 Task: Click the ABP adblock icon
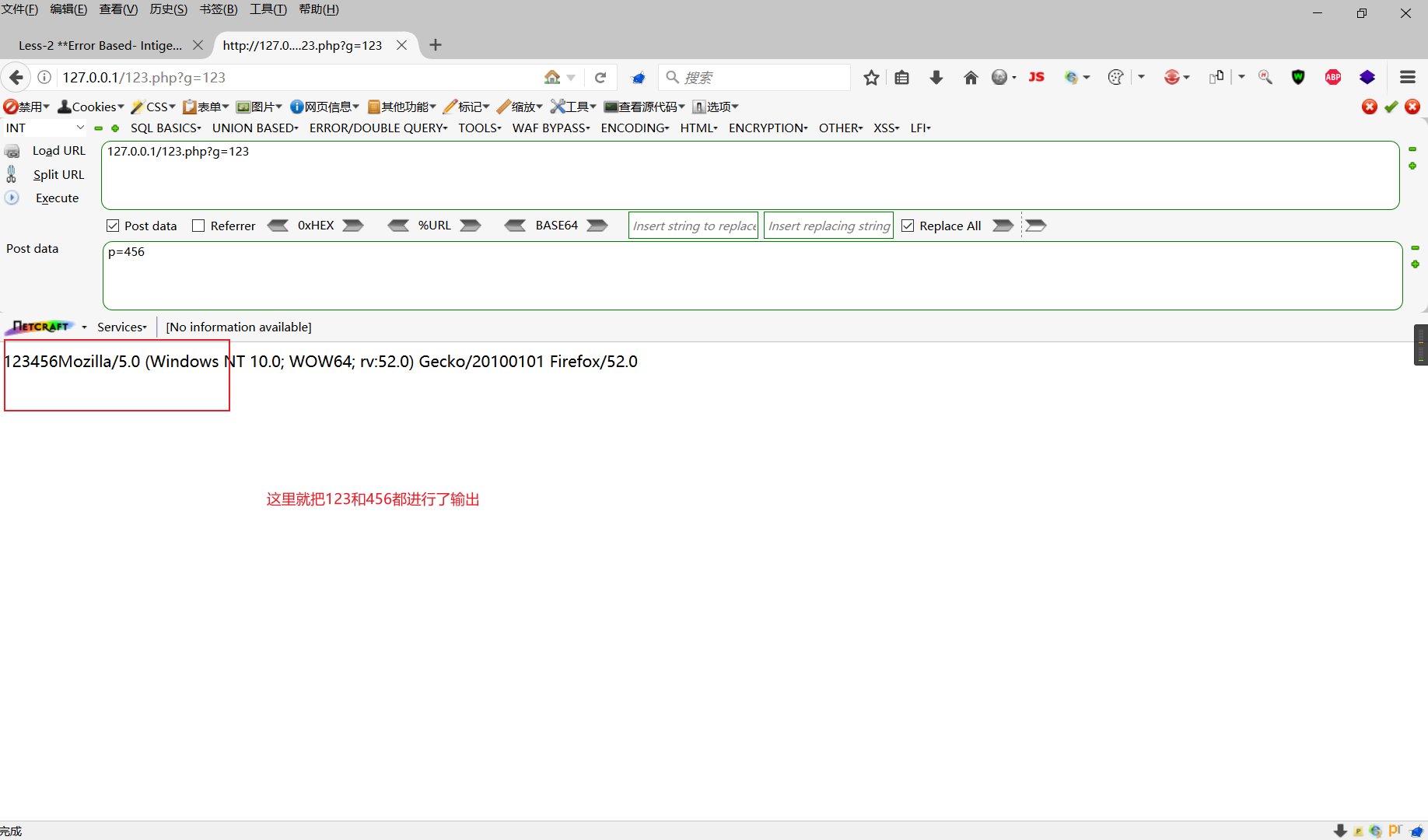pyautogui.click(x=1332, y=77)
